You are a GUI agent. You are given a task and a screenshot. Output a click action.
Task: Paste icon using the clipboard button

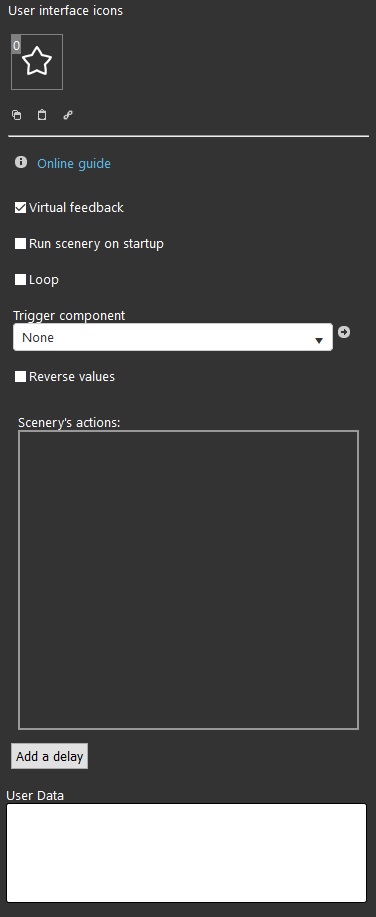[x=42, y=115]
